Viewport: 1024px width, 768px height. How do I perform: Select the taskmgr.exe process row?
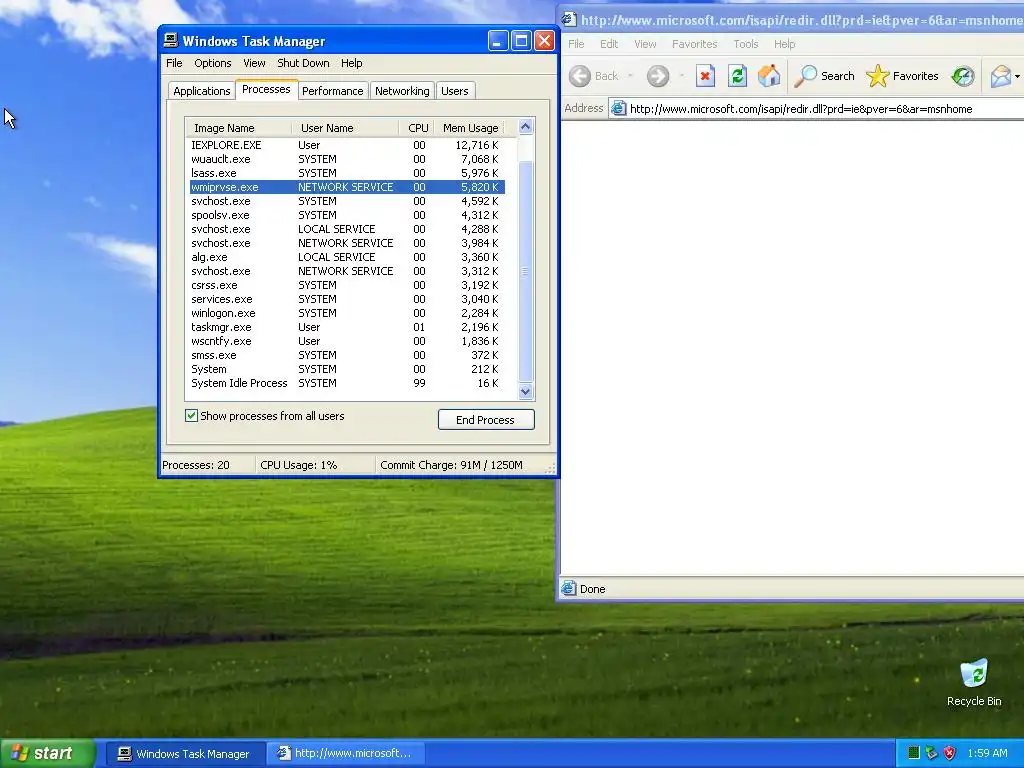click(x=347, y=327)
